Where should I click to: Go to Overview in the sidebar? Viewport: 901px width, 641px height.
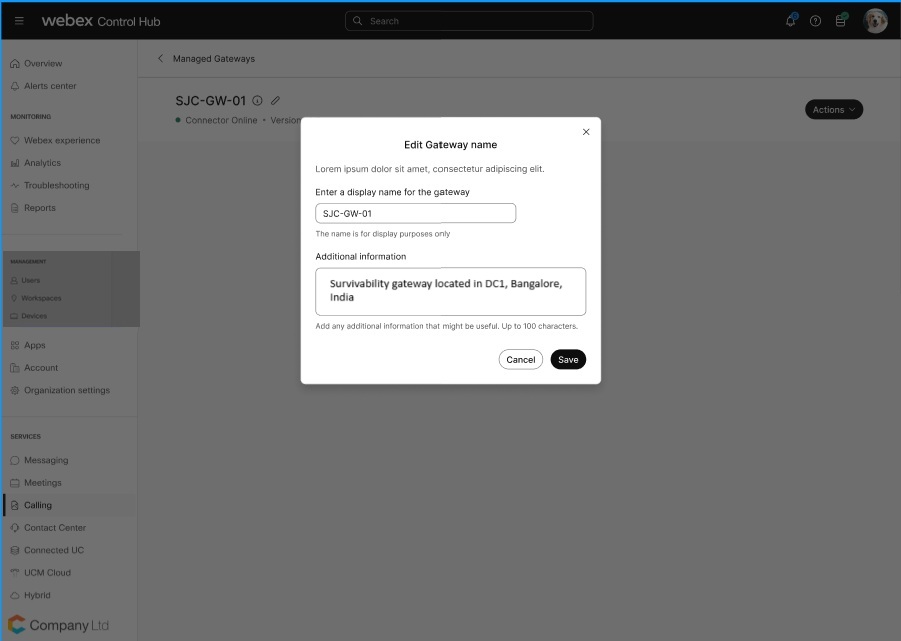click(43, 63)
